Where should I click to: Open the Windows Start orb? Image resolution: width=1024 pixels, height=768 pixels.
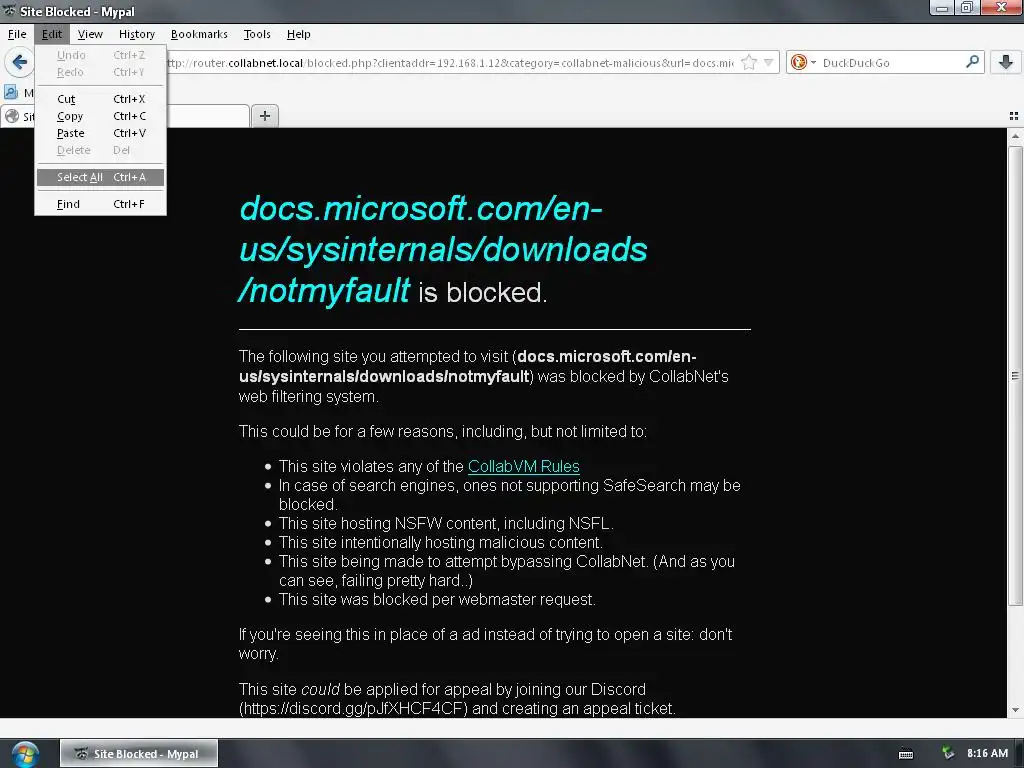pyautogui.click(x=24, y=754)
